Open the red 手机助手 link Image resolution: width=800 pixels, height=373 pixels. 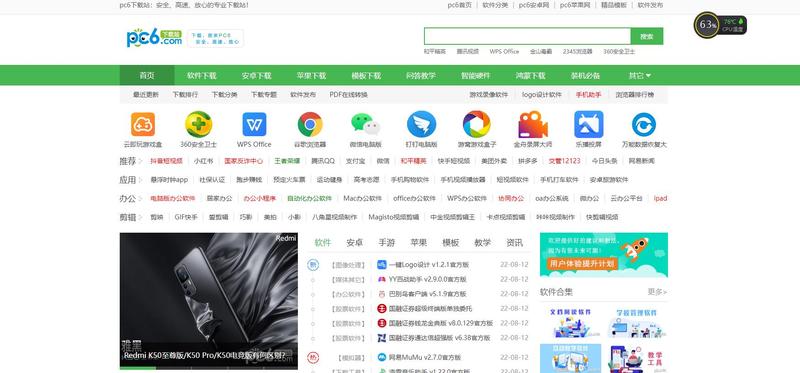coord(588,94)
